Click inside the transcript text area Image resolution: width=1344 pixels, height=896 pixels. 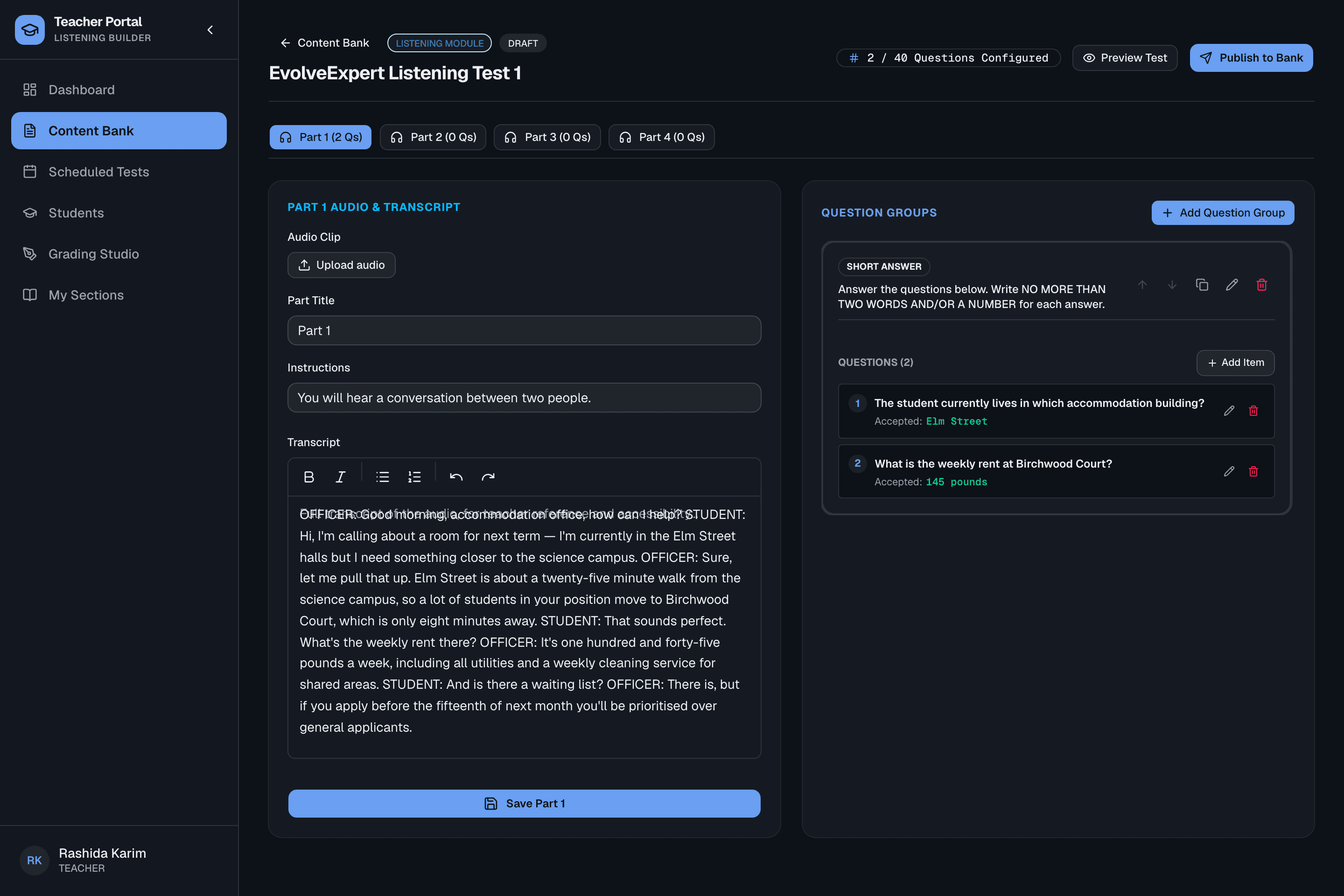point(524,627)
